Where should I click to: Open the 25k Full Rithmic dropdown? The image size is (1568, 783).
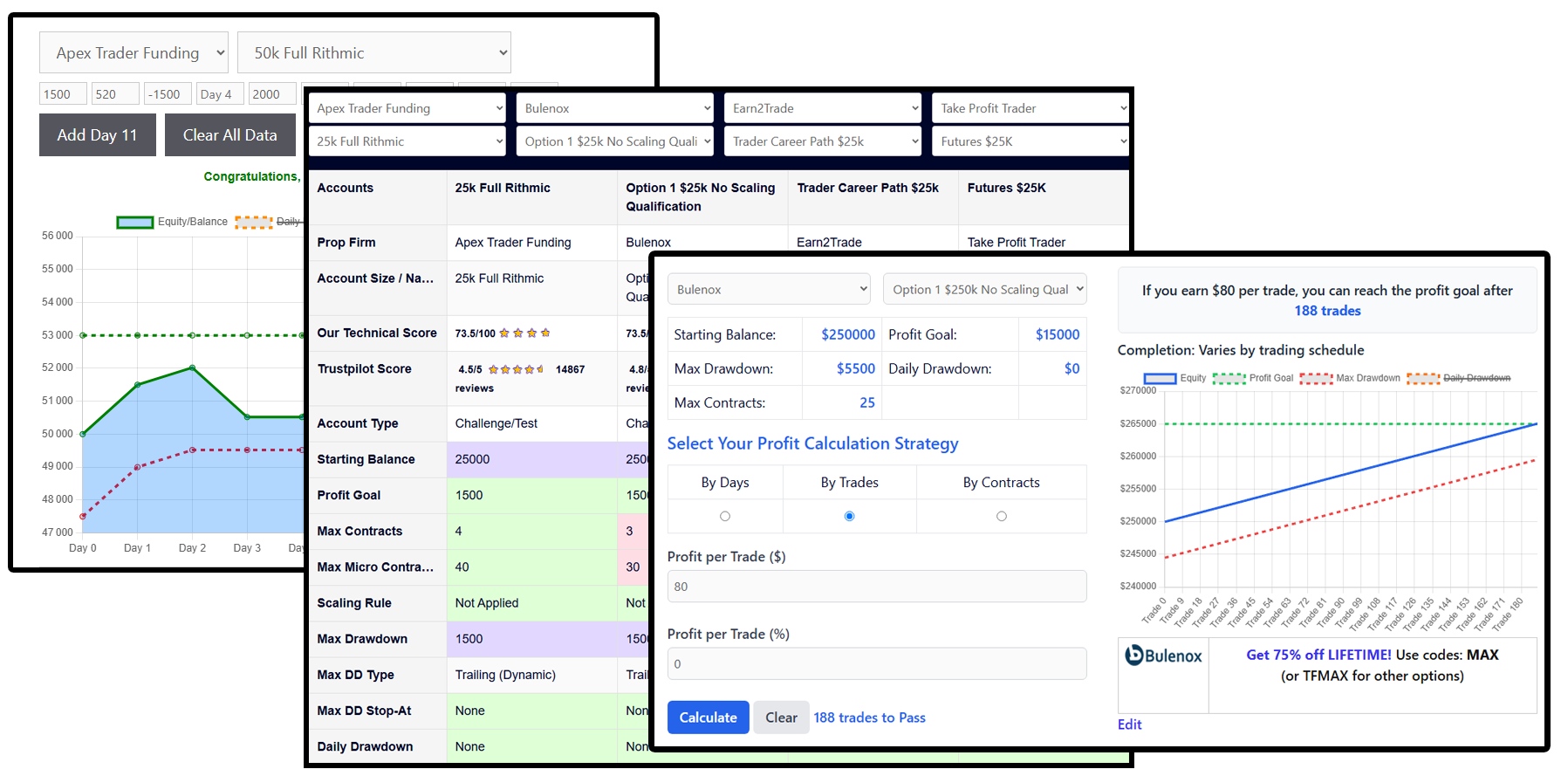click(x=407, y=141)
